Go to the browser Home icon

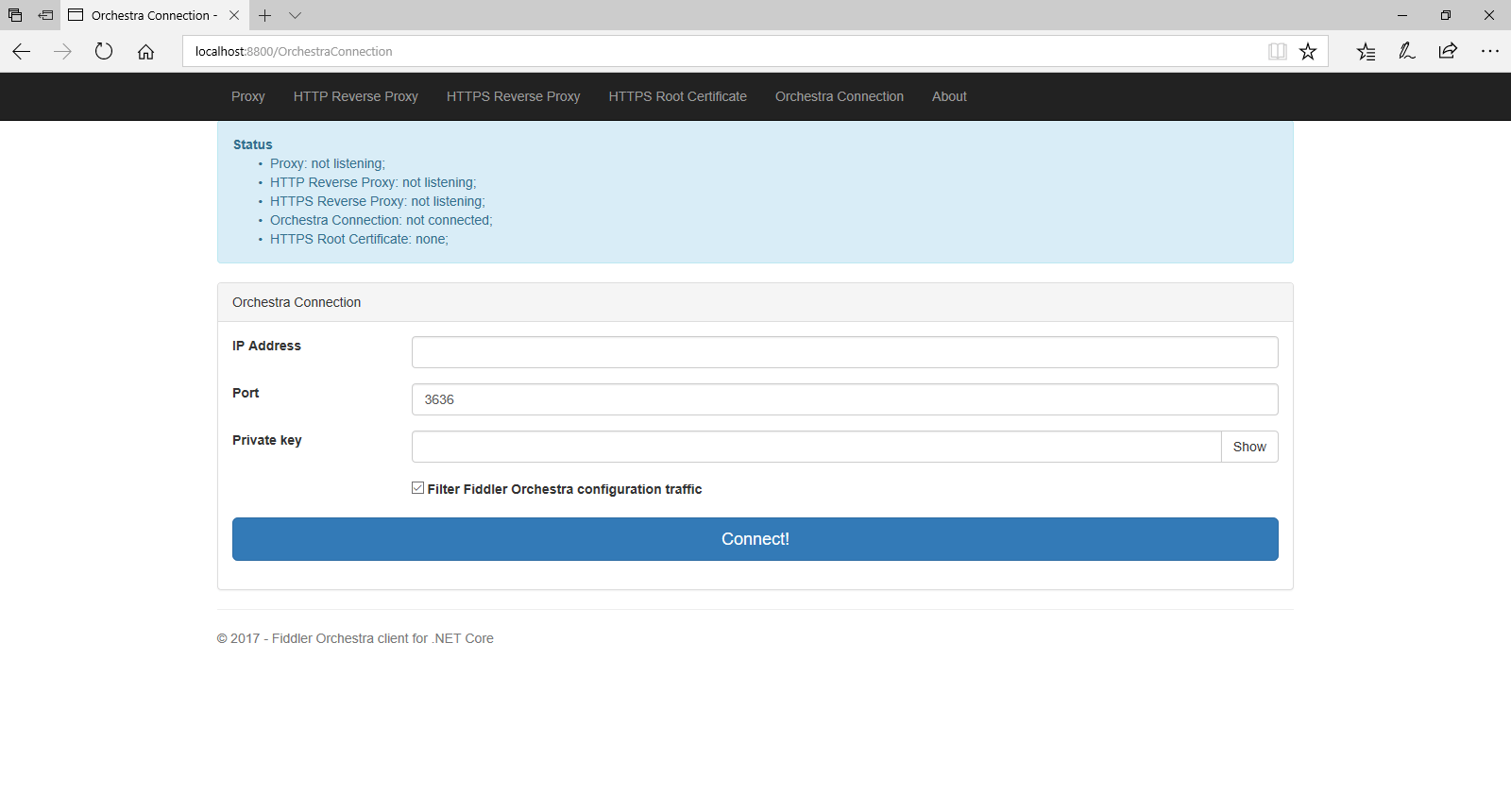(x=145, y=52)
